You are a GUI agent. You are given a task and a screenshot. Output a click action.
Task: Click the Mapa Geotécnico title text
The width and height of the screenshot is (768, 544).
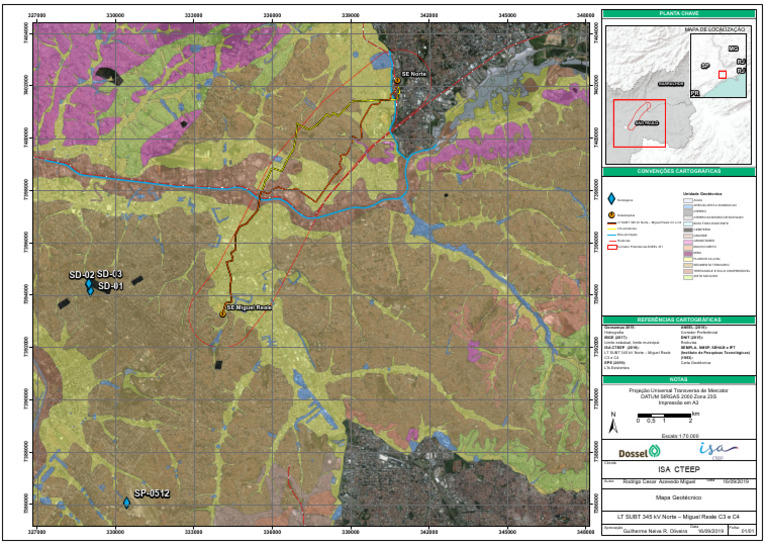click(679, 497)
